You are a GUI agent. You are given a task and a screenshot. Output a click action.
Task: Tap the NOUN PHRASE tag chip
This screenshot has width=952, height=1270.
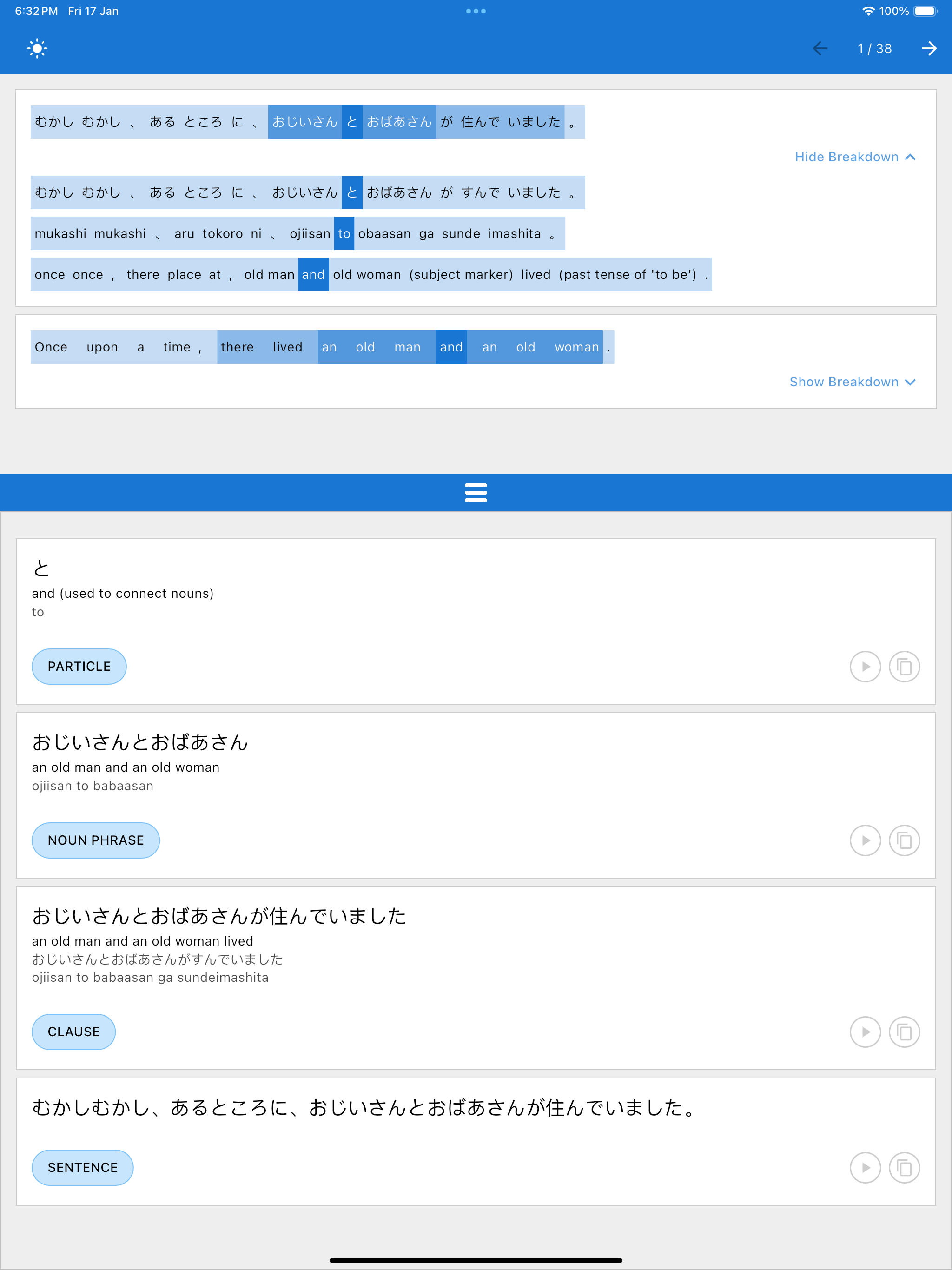(95, 840)
